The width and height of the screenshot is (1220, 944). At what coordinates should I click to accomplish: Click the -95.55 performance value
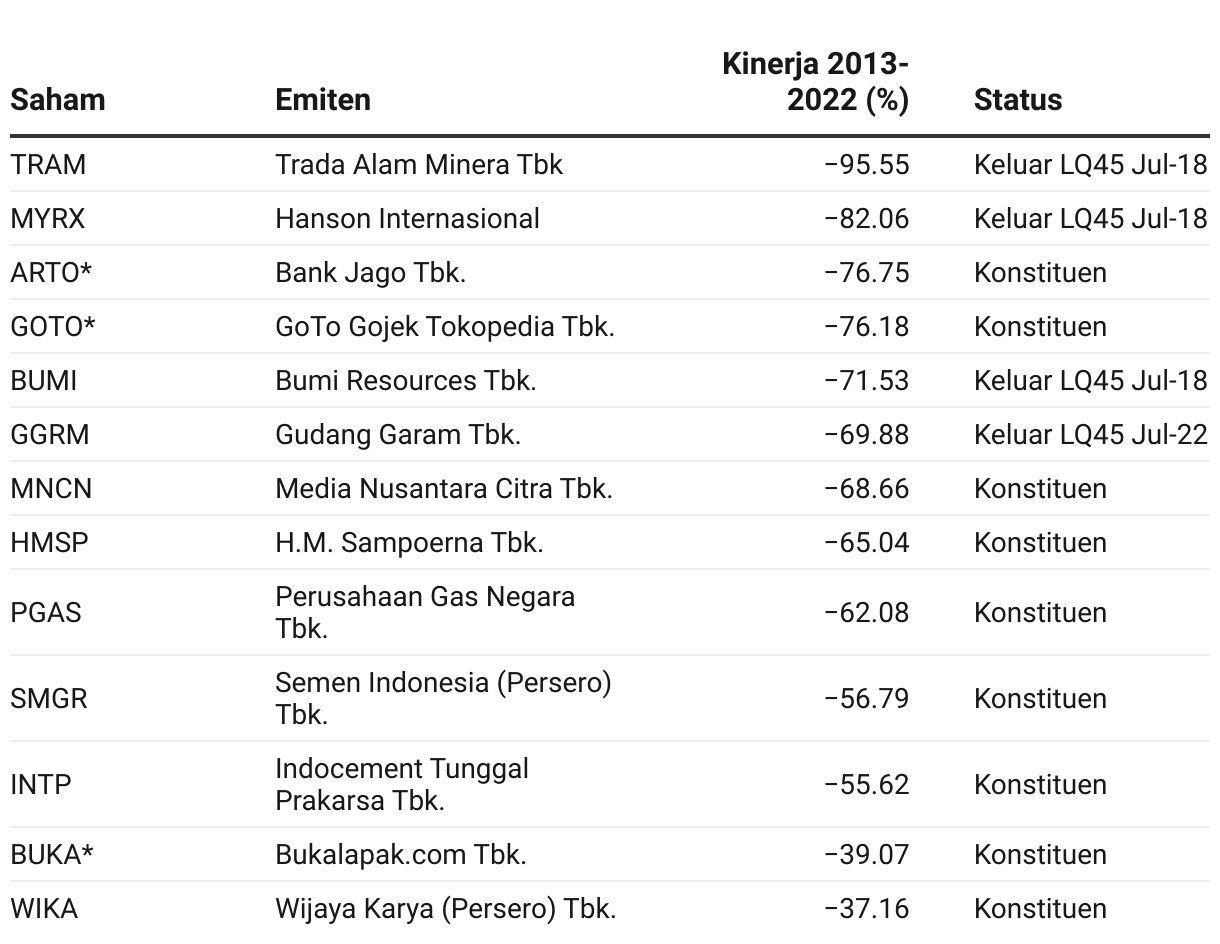point(867,164)
